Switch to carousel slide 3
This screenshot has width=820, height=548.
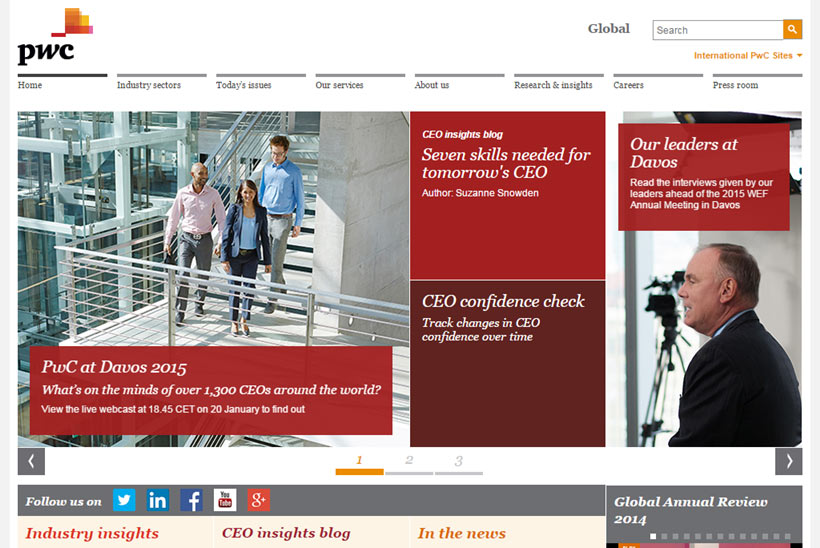click(459, 463)
